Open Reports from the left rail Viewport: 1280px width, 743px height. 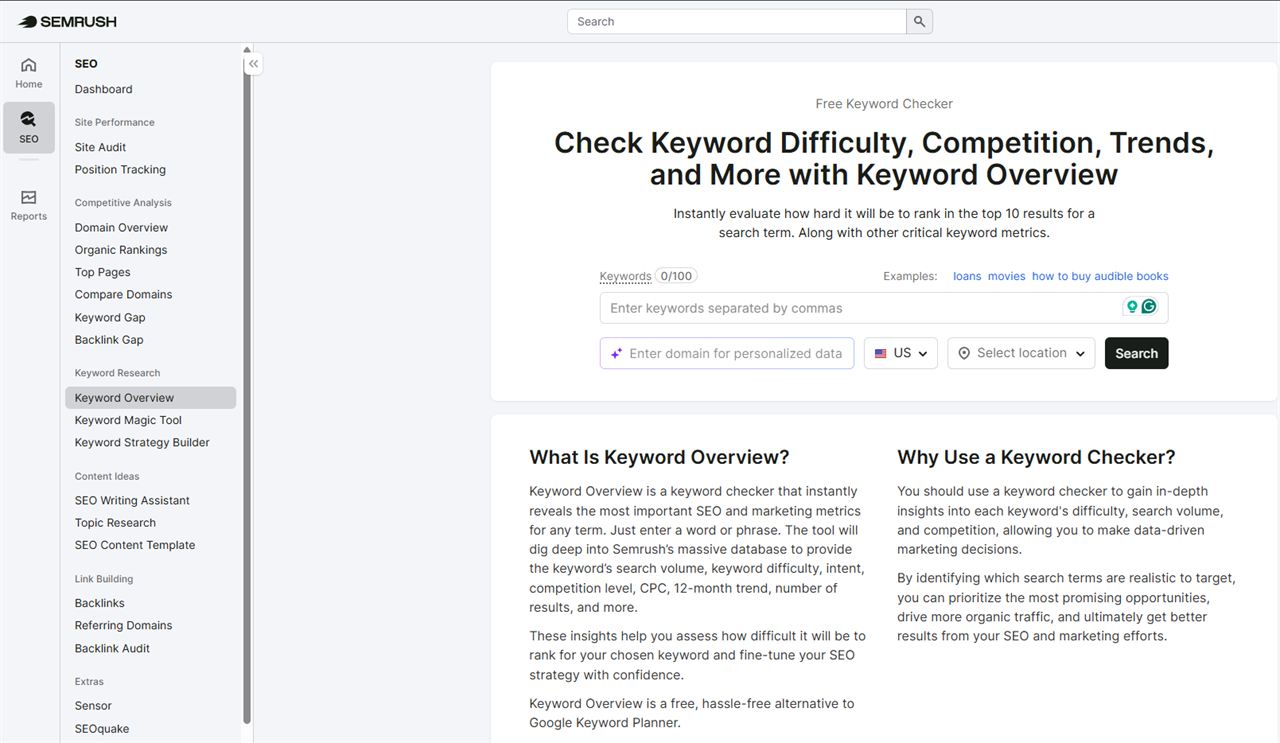click(29, 205)
